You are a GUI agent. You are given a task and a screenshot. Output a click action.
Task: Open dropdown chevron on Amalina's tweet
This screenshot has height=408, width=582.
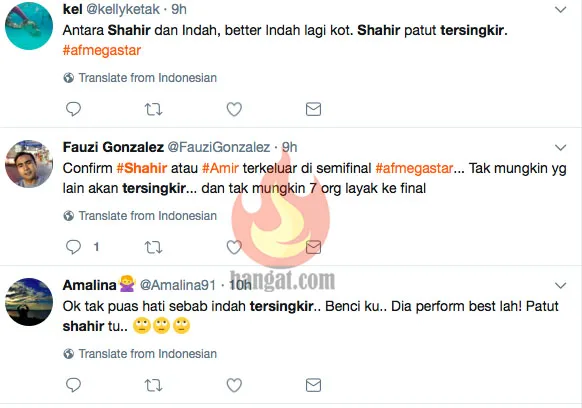560,285
